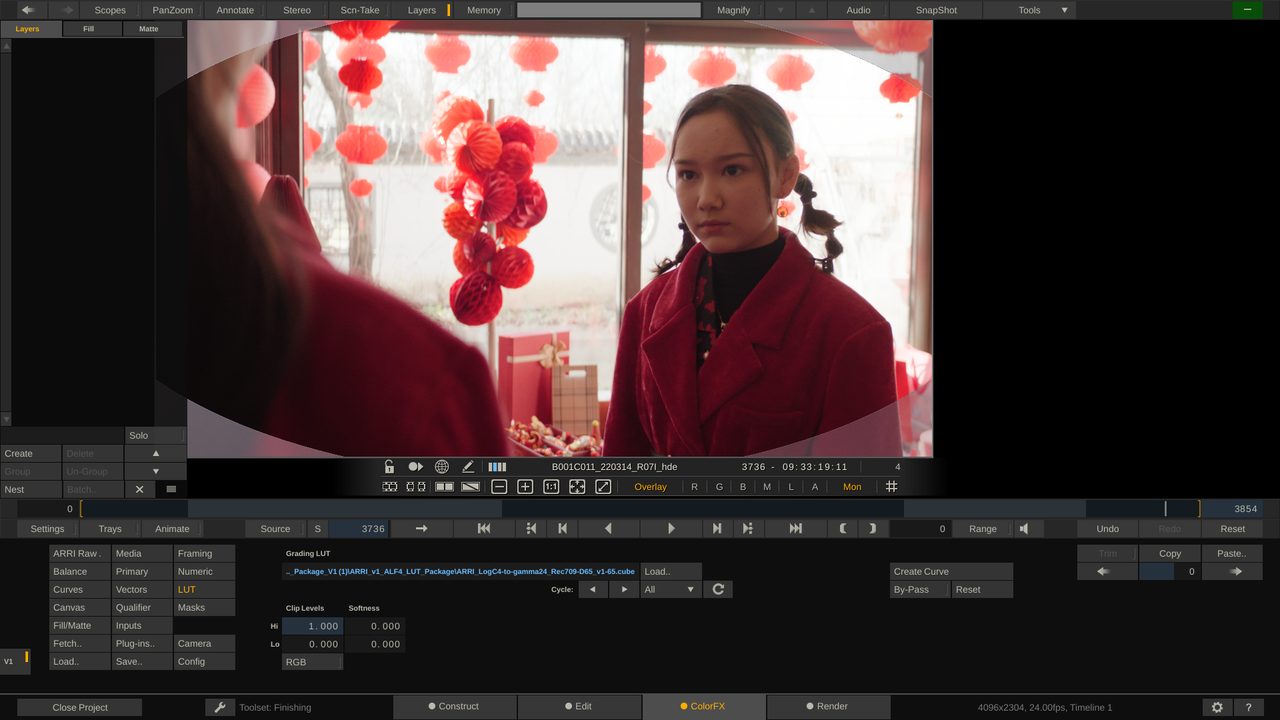Click the globe icon below the image
1280x720 pixels.
click(x=442, y=467)
